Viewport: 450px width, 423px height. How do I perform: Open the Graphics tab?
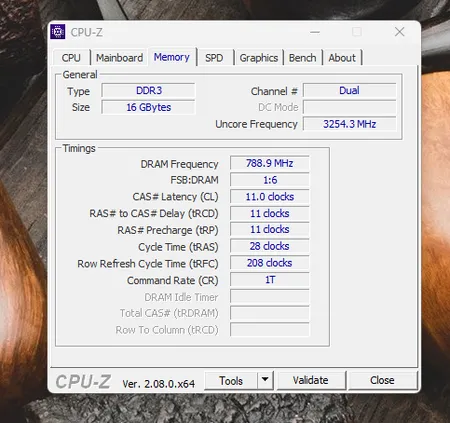[x=259, y=58]
